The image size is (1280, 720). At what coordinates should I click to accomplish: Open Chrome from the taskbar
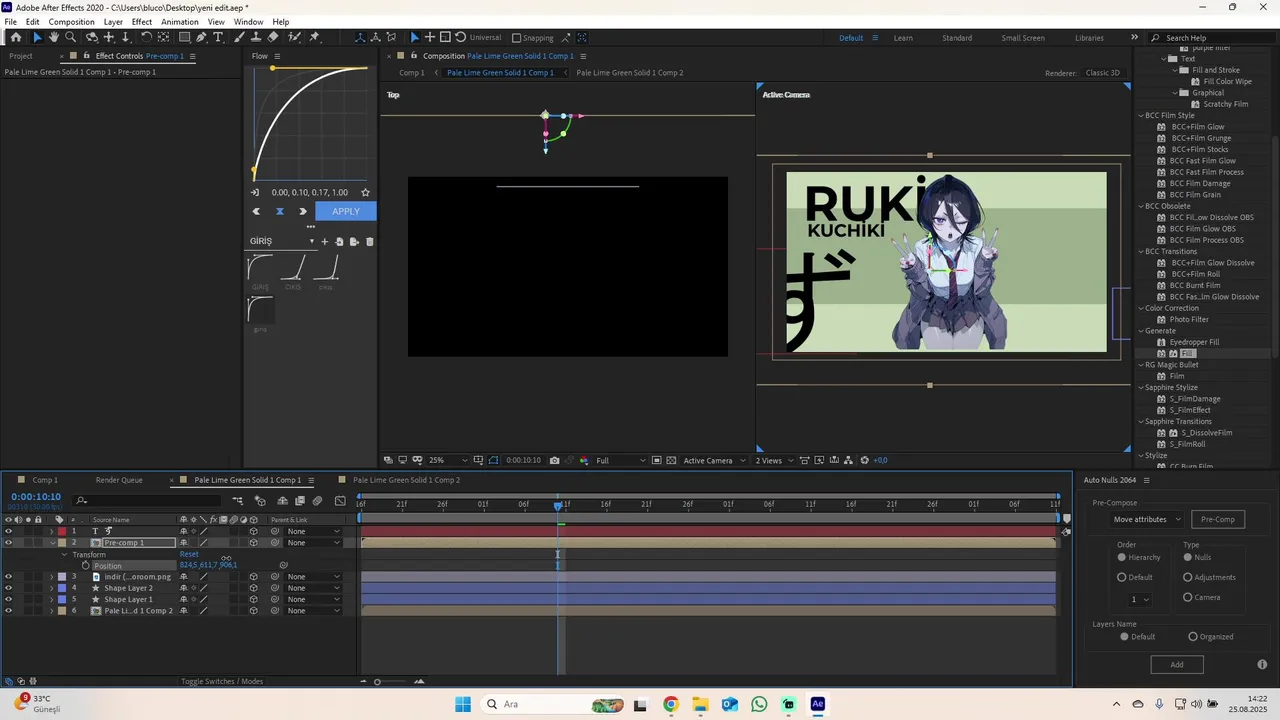(670, 704)
